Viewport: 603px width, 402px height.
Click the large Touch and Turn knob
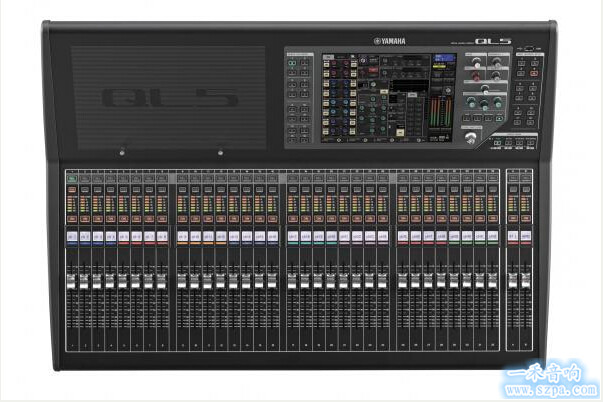[x=470, y=137]
